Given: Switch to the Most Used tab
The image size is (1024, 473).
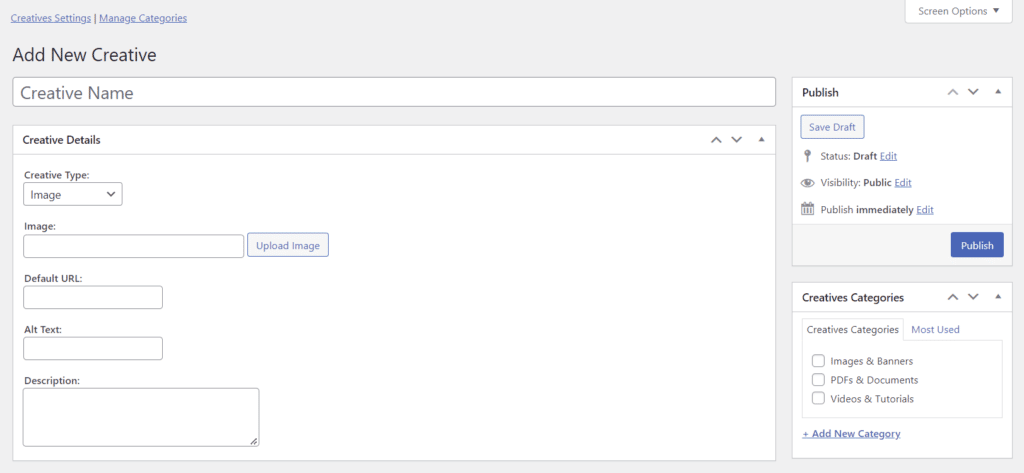Looking at the screenshot, I should point(935,329).
